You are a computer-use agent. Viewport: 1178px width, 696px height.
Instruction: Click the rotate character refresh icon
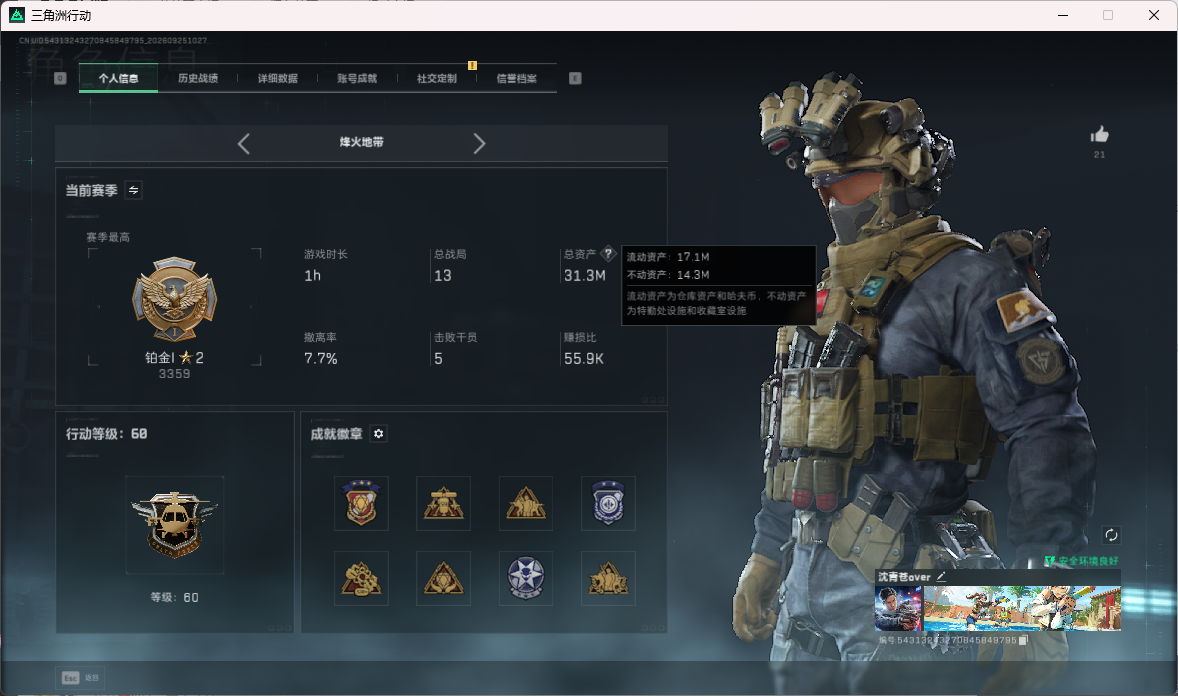click(x=1111, y=535)
